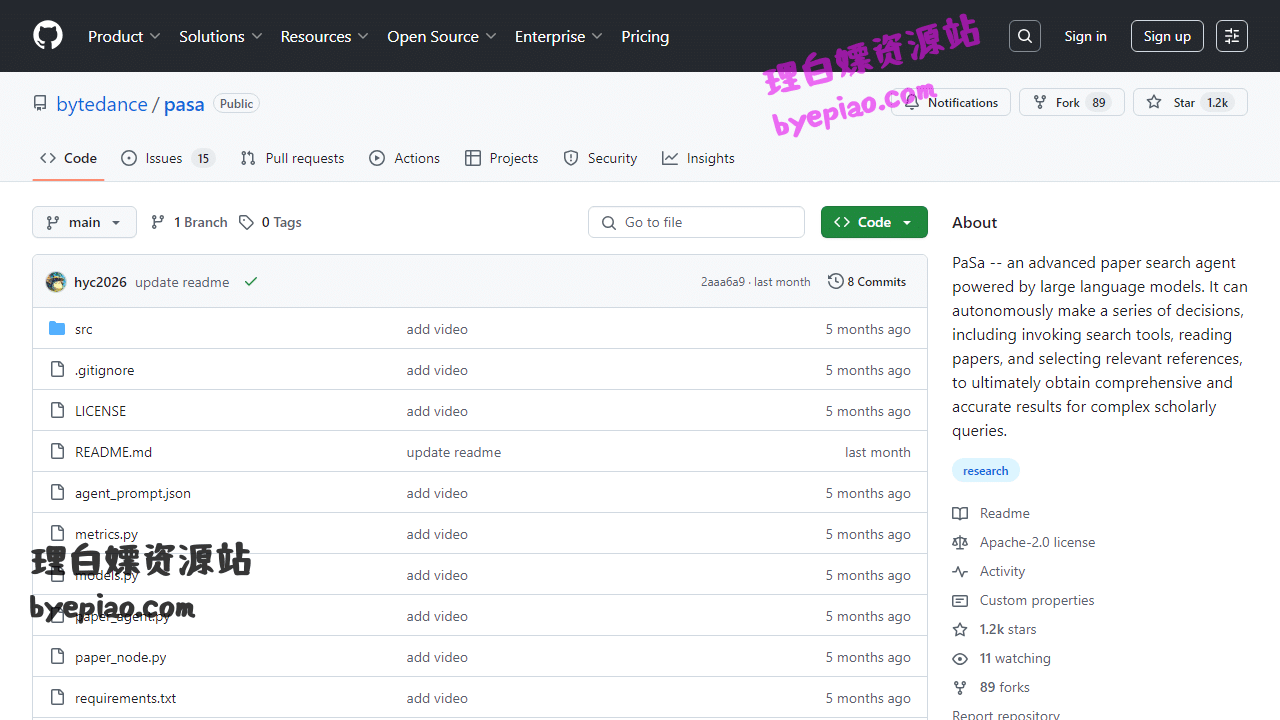
Task: Click the Activity pulse icon
Action: [960, 571]
